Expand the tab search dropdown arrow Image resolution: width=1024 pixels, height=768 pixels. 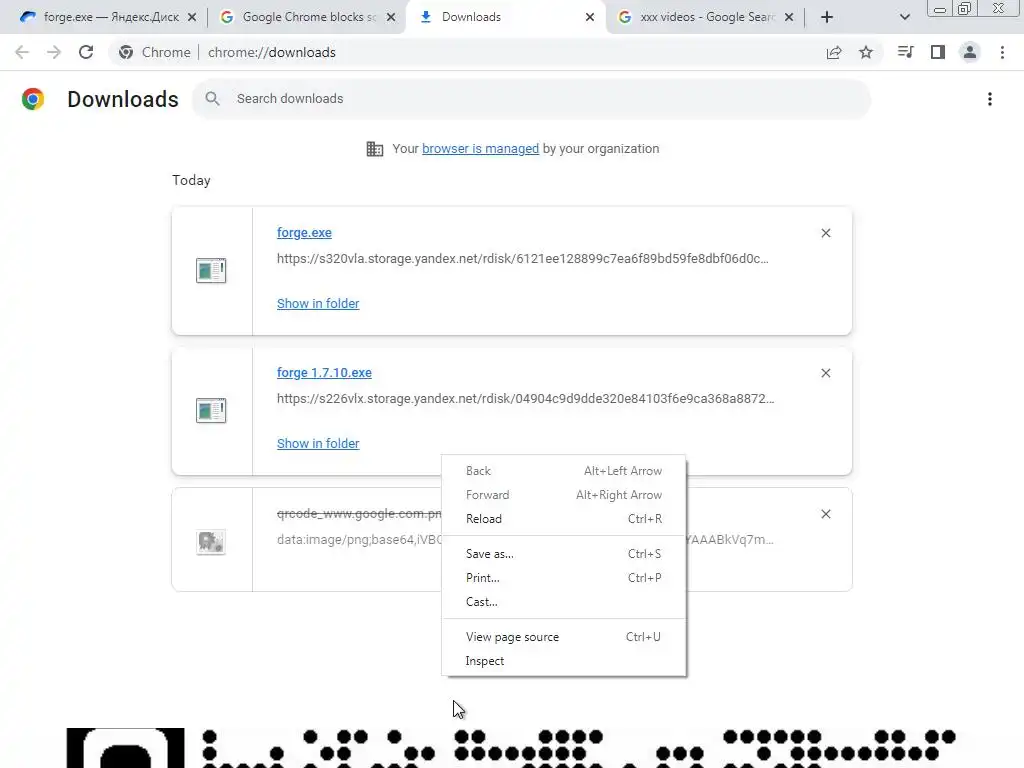pyautogui.click(x=904, y=17)
